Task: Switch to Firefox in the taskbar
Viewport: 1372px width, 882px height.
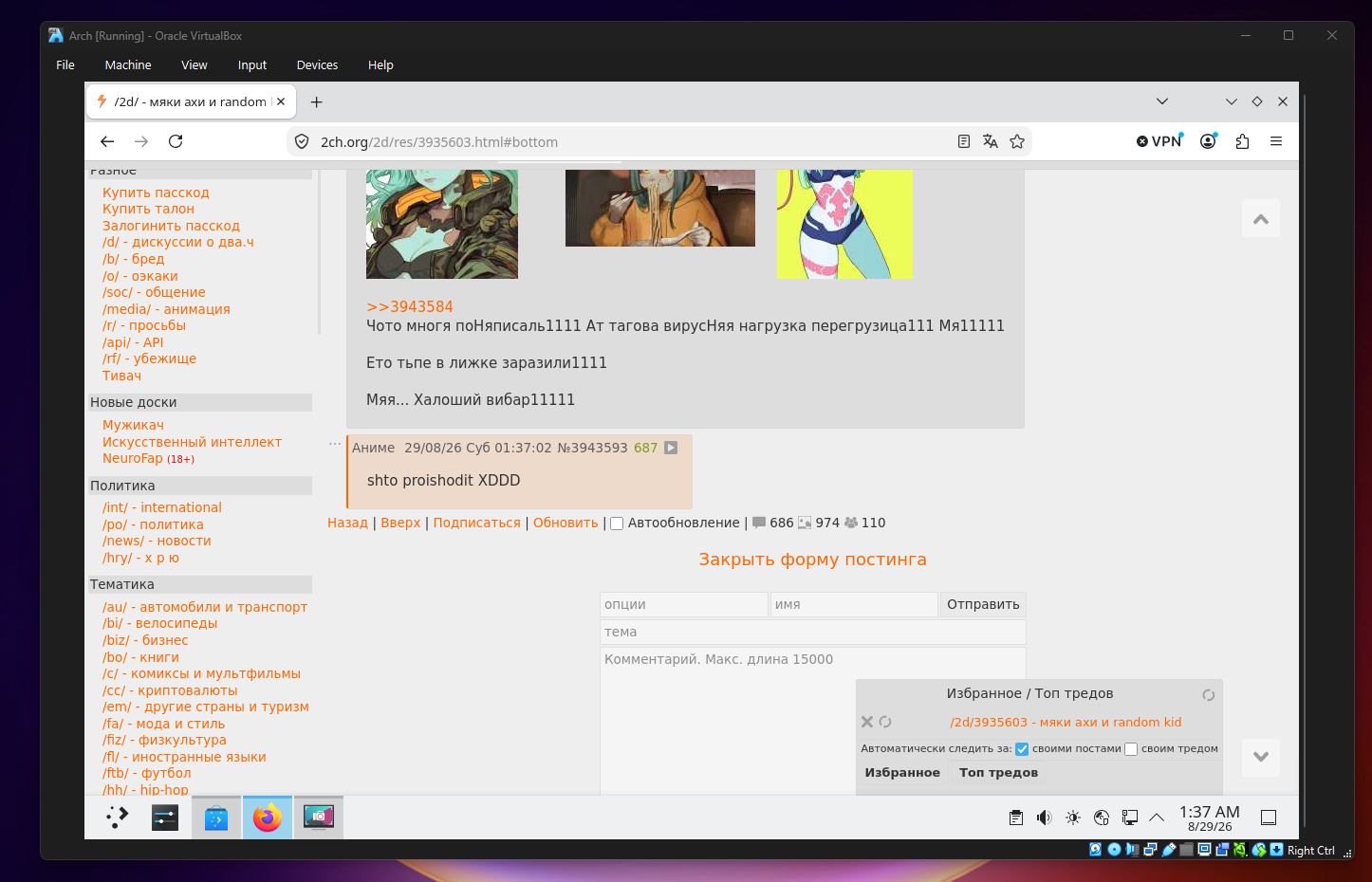Action: (268, 817)
